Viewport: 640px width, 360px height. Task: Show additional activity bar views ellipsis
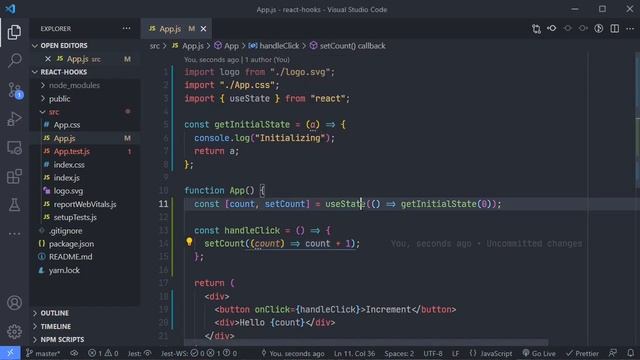pyautogui.click(x=14, y=234)
